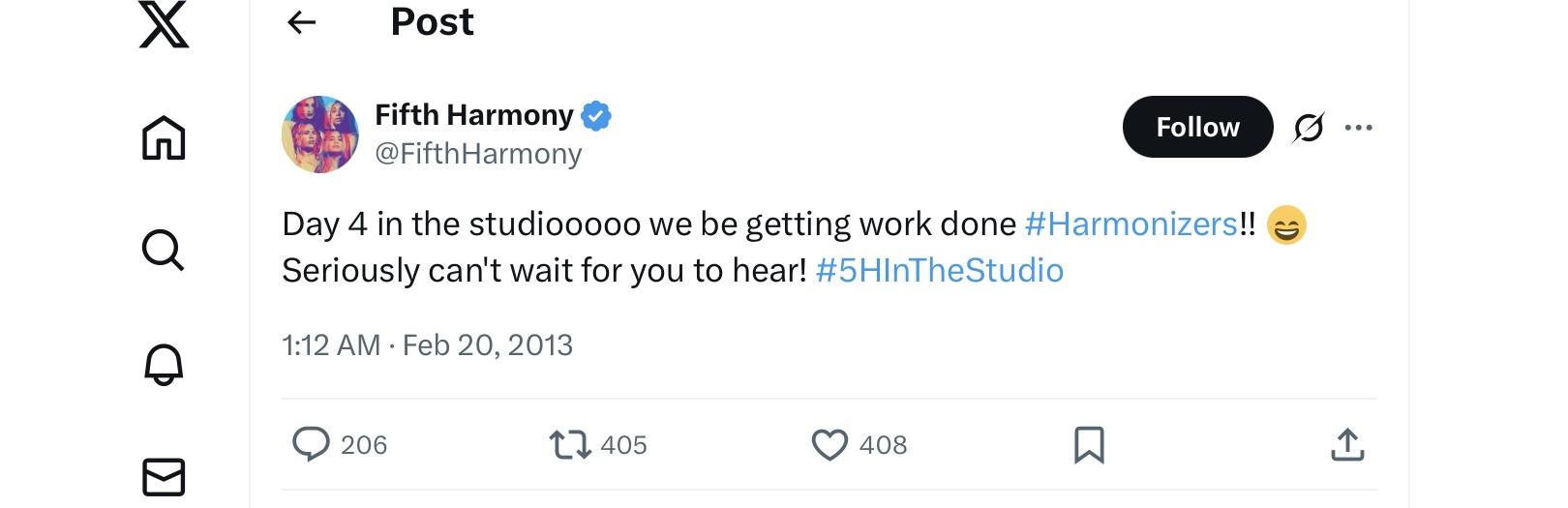The image size is (1568, 508).
Task: Open Messages envelope icon
Action: [x=164, y=477]
